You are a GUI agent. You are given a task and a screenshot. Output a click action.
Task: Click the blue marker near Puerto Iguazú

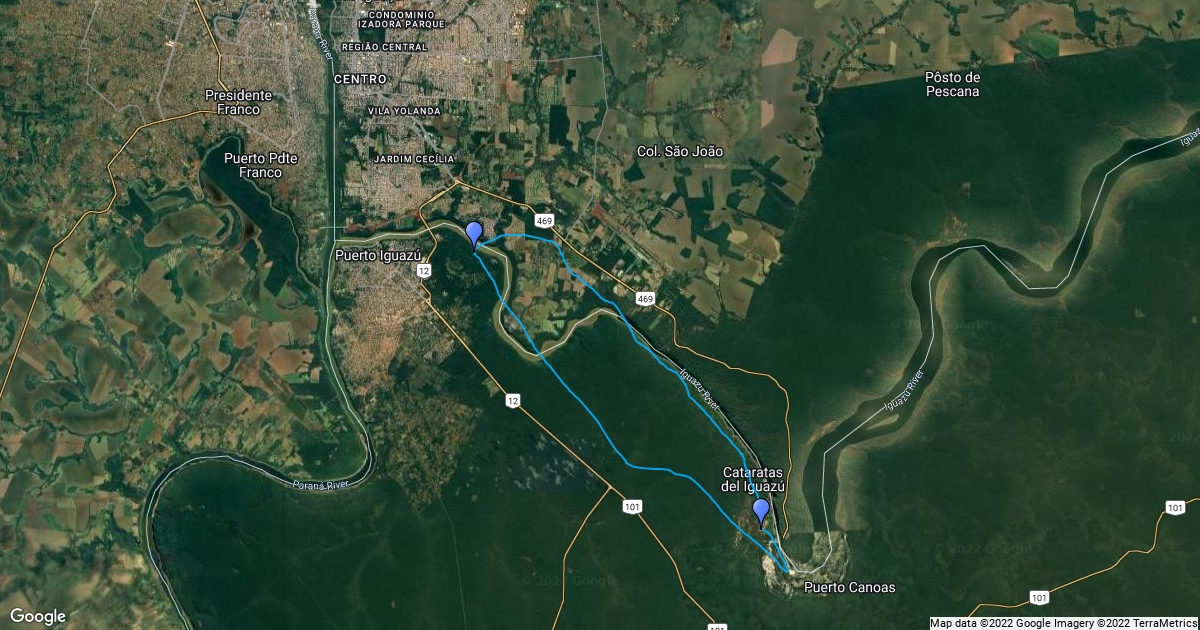tap(474, 236)
